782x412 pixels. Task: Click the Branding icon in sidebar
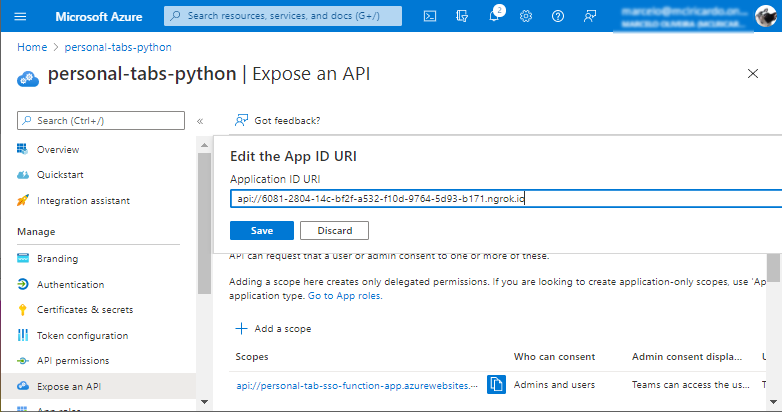click(x=22, y=258)
